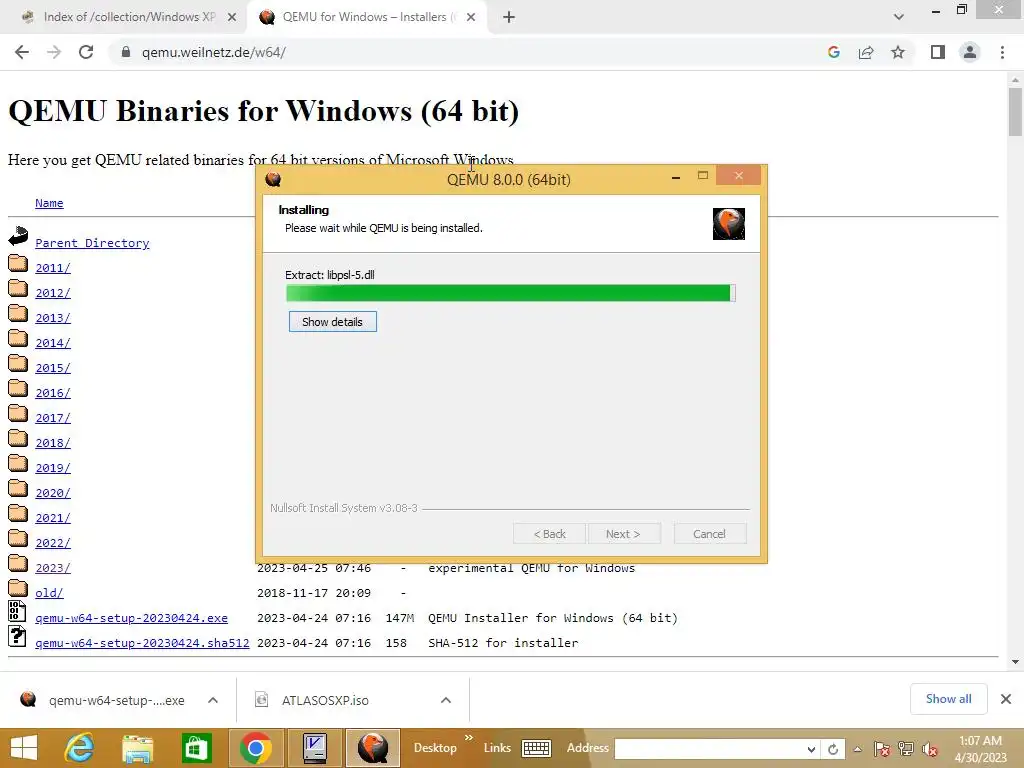
Task: Open the 2023/ folder link
Action: click(x=53, y=568)
